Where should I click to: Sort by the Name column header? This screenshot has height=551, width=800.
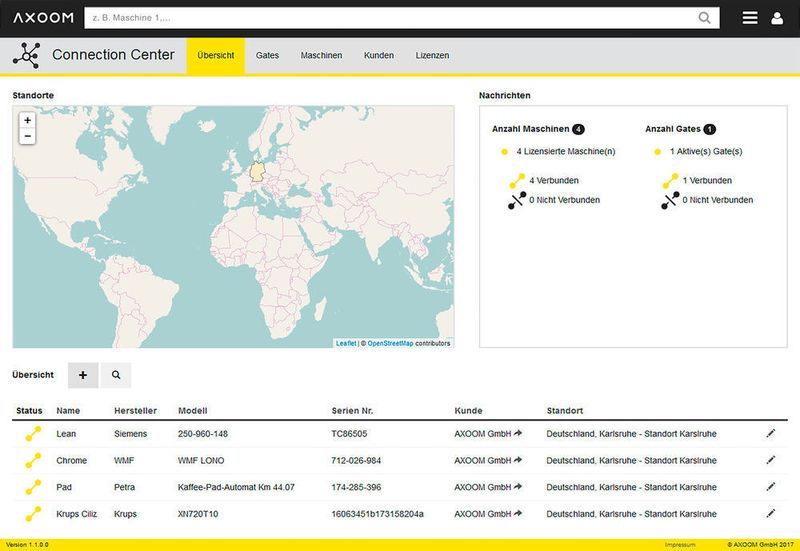68,411
